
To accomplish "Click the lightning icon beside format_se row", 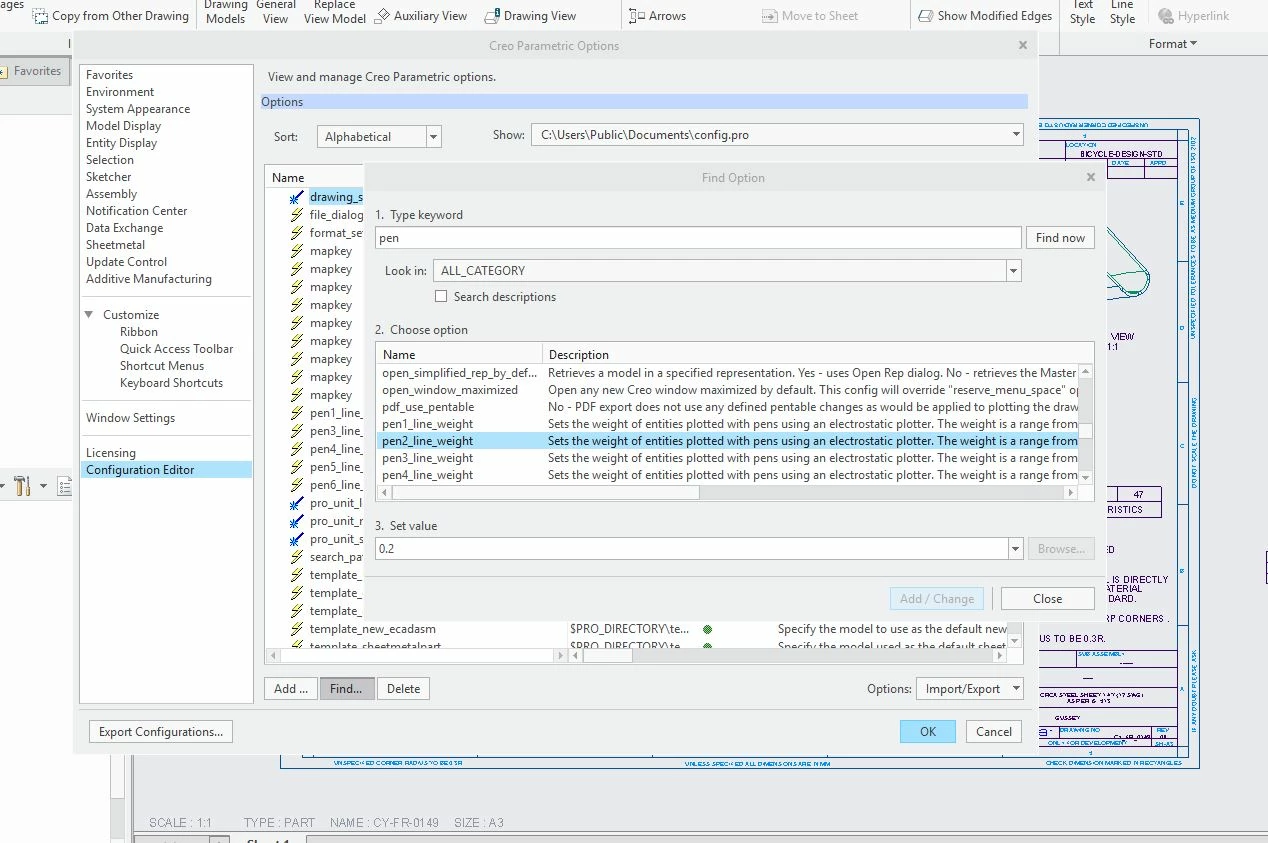I will 297,233.
